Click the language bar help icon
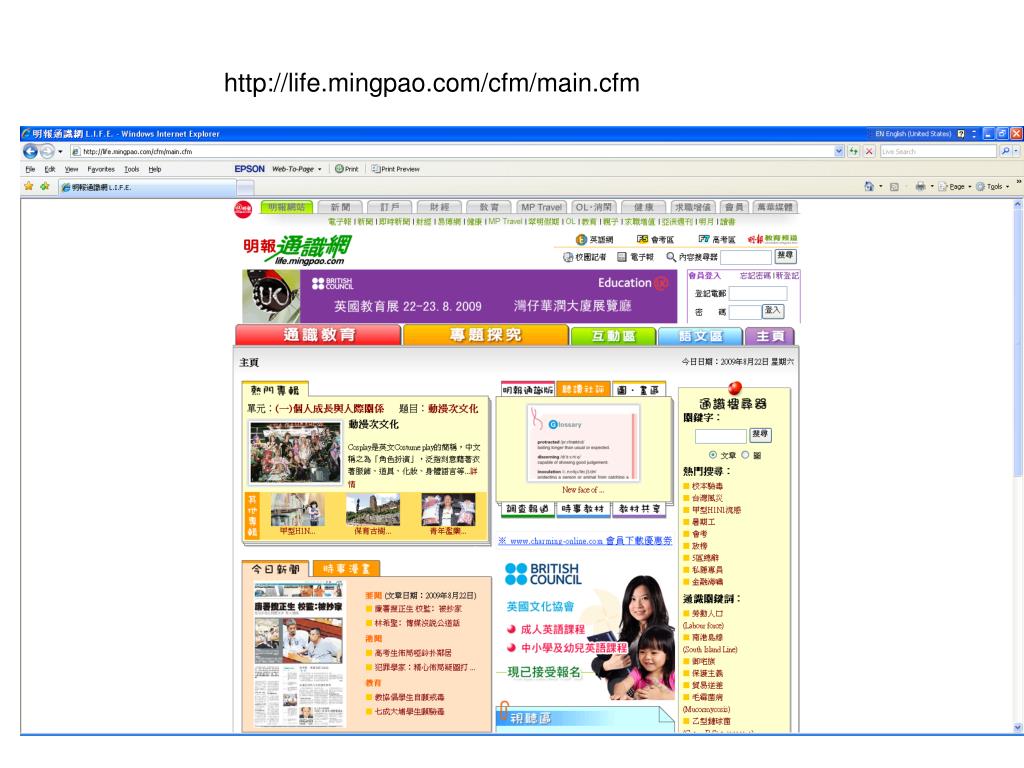 click(961, 134)
